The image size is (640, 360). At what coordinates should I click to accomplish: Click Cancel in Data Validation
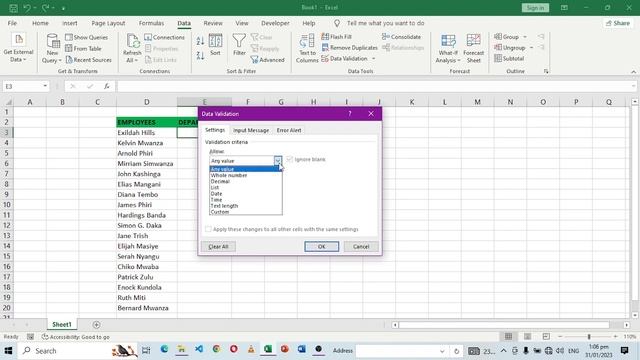361,247
